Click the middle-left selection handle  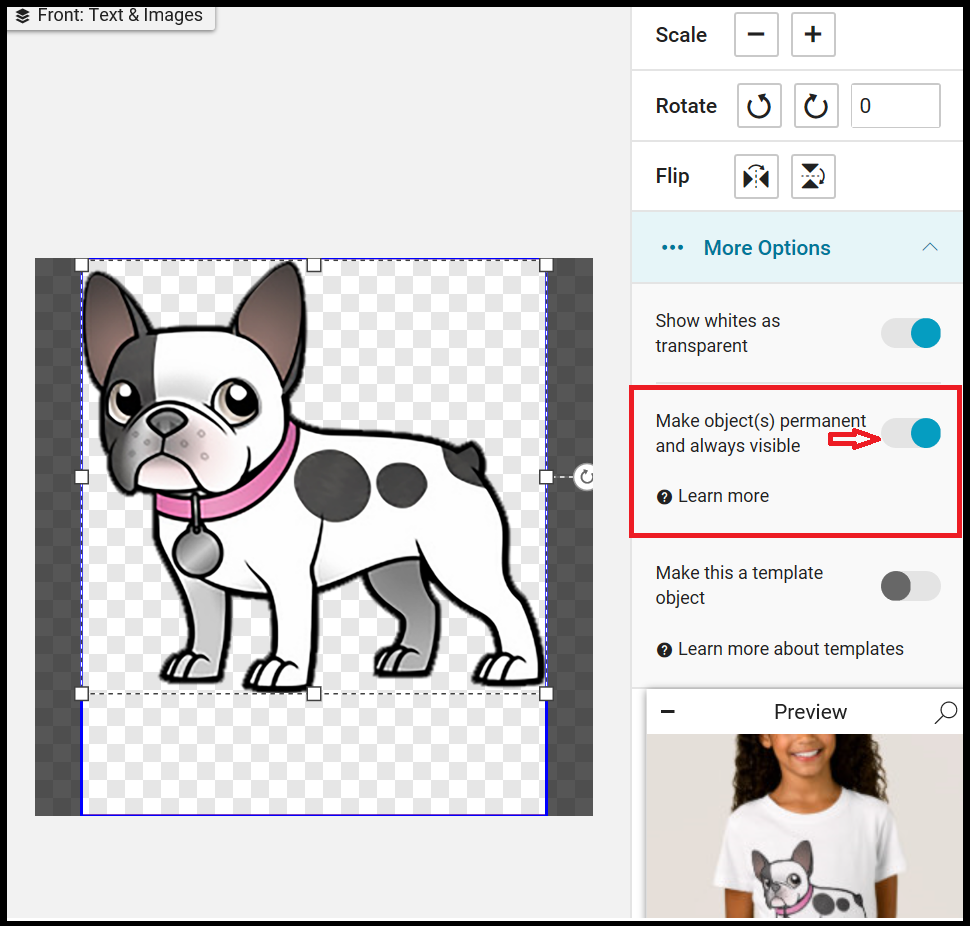[x=82, y=477]
